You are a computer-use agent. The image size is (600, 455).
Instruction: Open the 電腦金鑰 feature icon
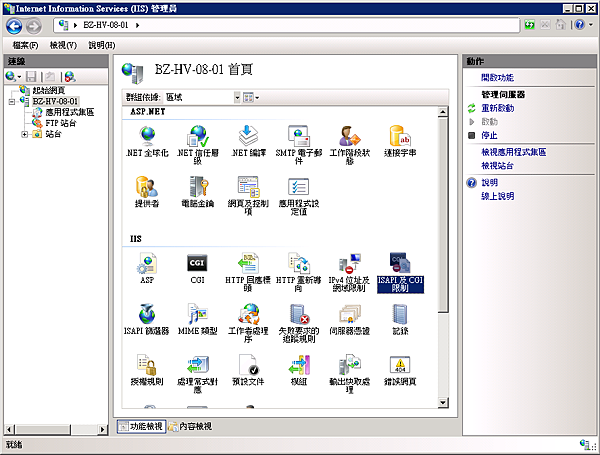coord(197,191)
